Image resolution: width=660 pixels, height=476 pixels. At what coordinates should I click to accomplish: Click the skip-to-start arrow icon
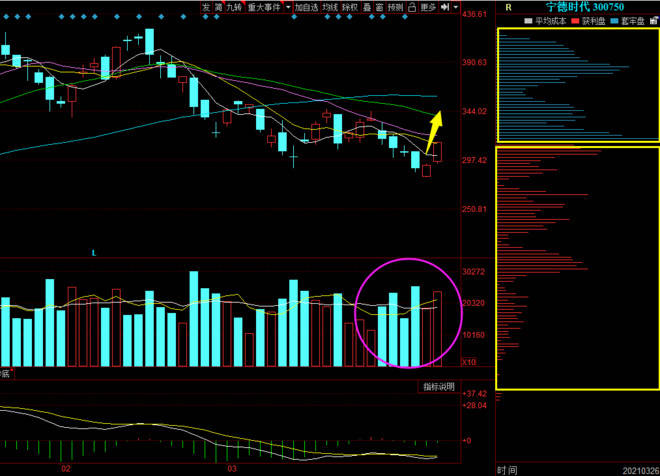pyautogui.click(x=445, y=7)
